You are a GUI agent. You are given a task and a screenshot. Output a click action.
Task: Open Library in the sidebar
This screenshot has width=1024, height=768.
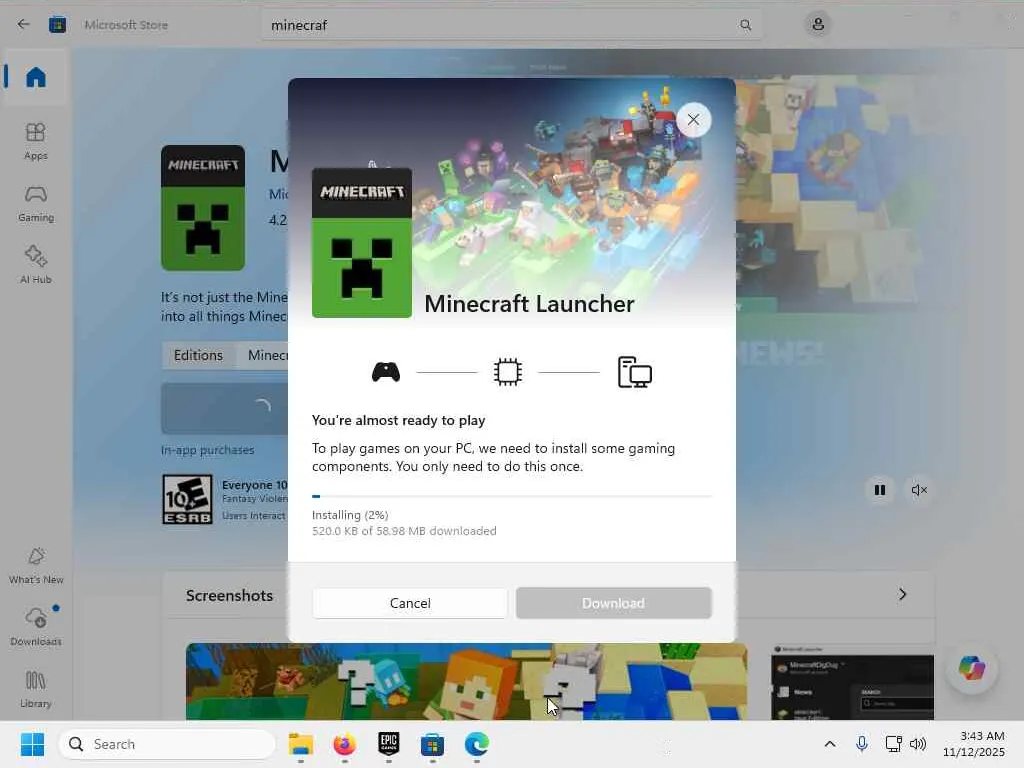click(36, 689)
